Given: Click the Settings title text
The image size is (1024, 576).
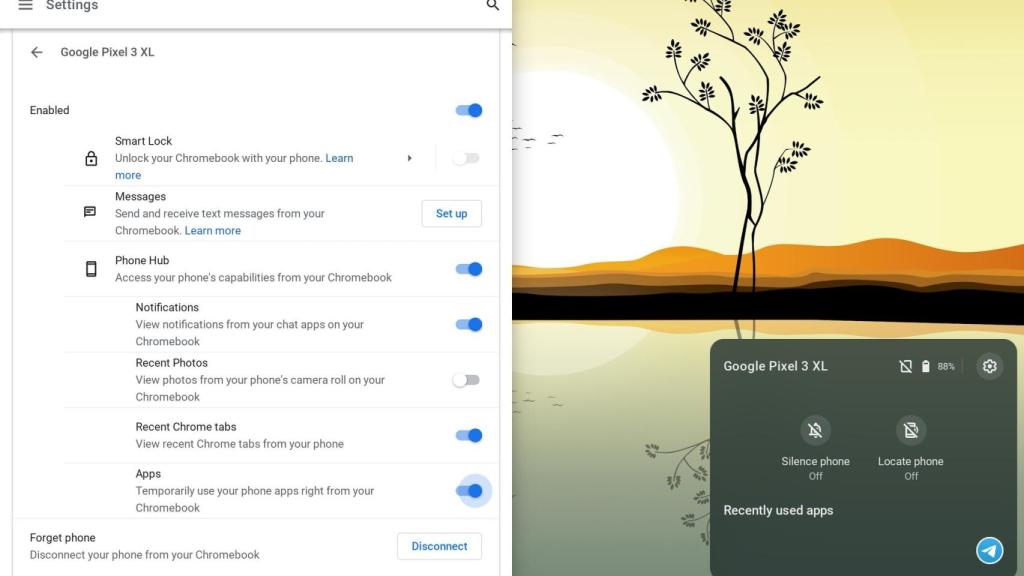Looking at the screenshot, I should point(72,5).
